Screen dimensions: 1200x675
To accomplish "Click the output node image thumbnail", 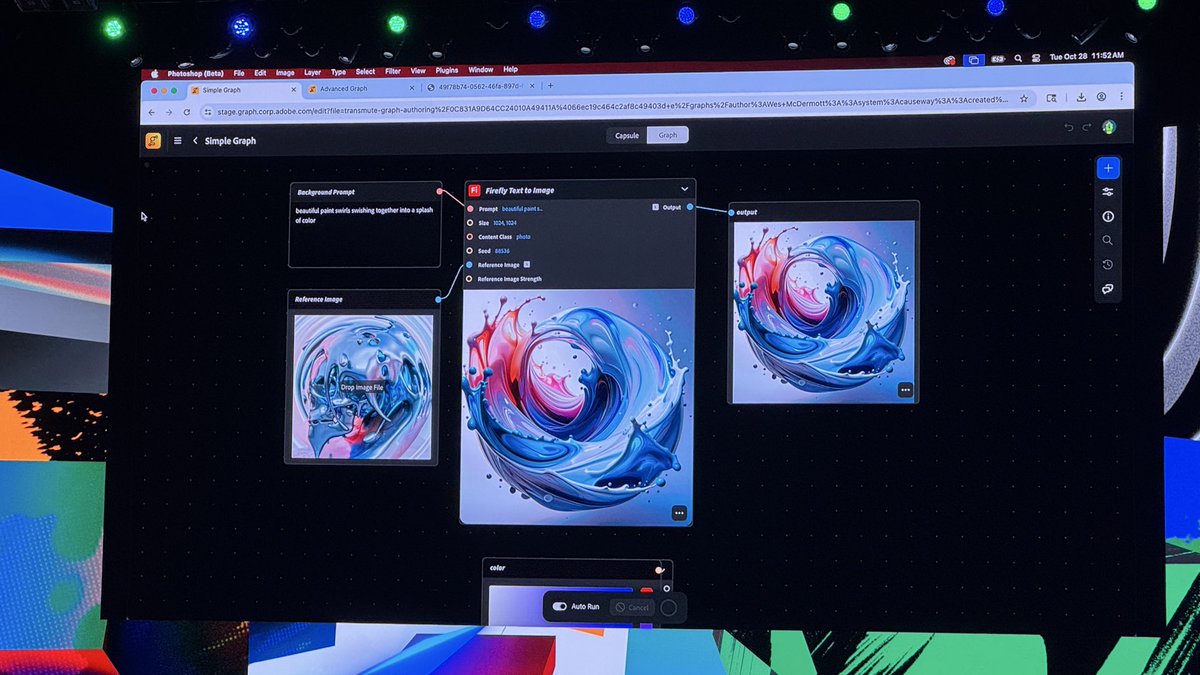I will coord(823,311).
